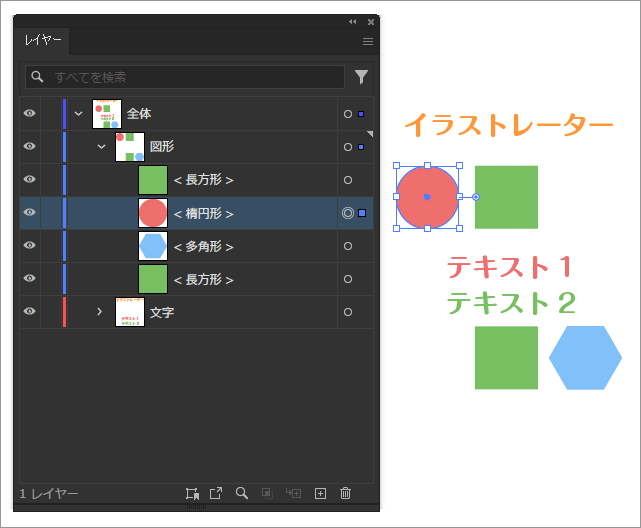This screenshot has height=528, width=641.
Task: Toggle eye of 長方形 row above 楕円形
Action: pyautogui.click(x=29, y=179)
